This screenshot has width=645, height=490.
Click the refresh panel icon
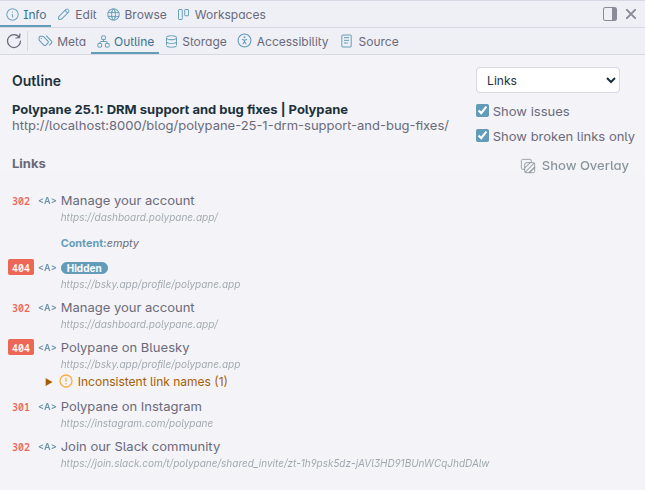[x=14, y=41]
